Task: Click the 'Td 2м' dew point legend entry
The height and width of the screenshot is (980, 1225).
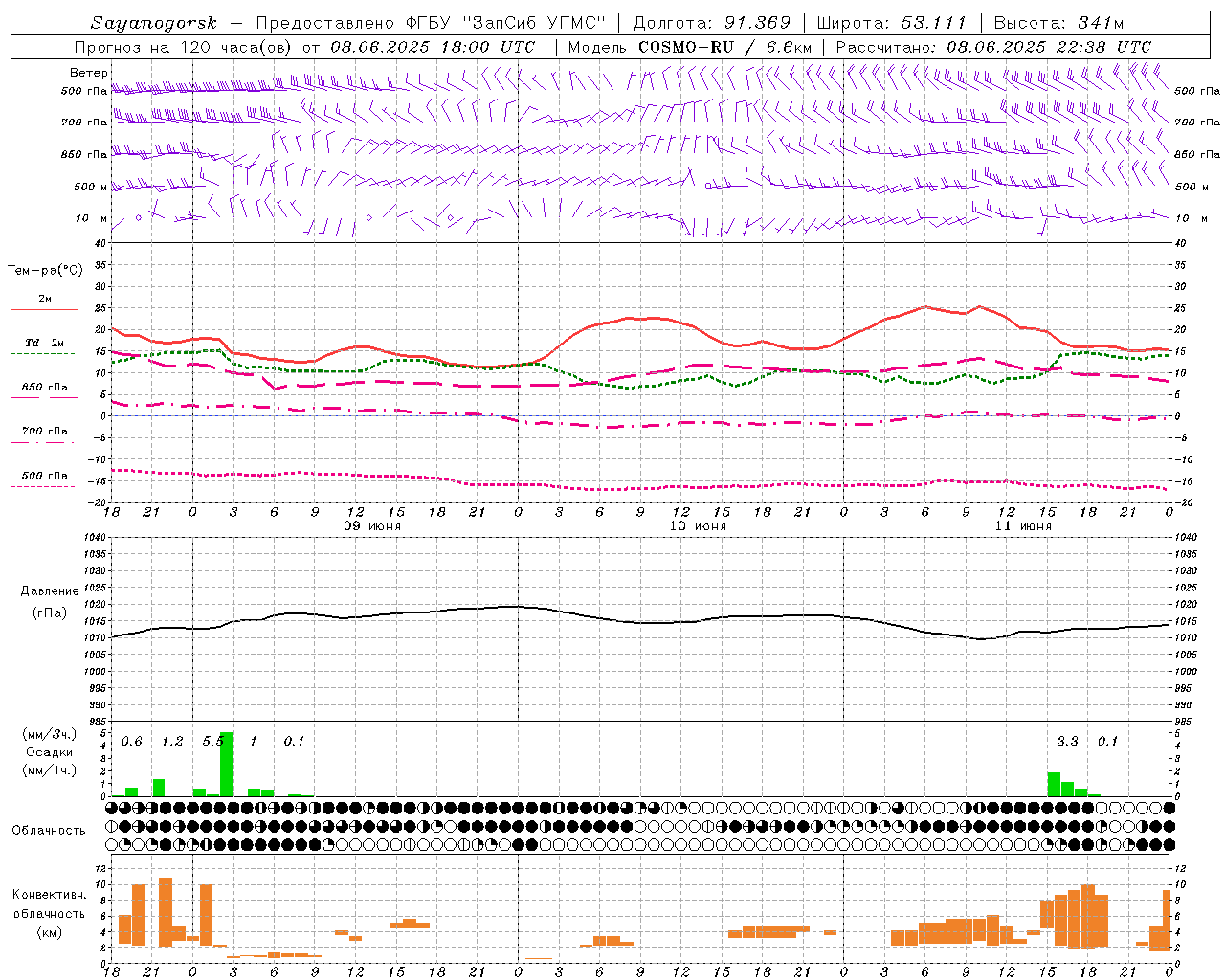Action: (x=45, y=343)
